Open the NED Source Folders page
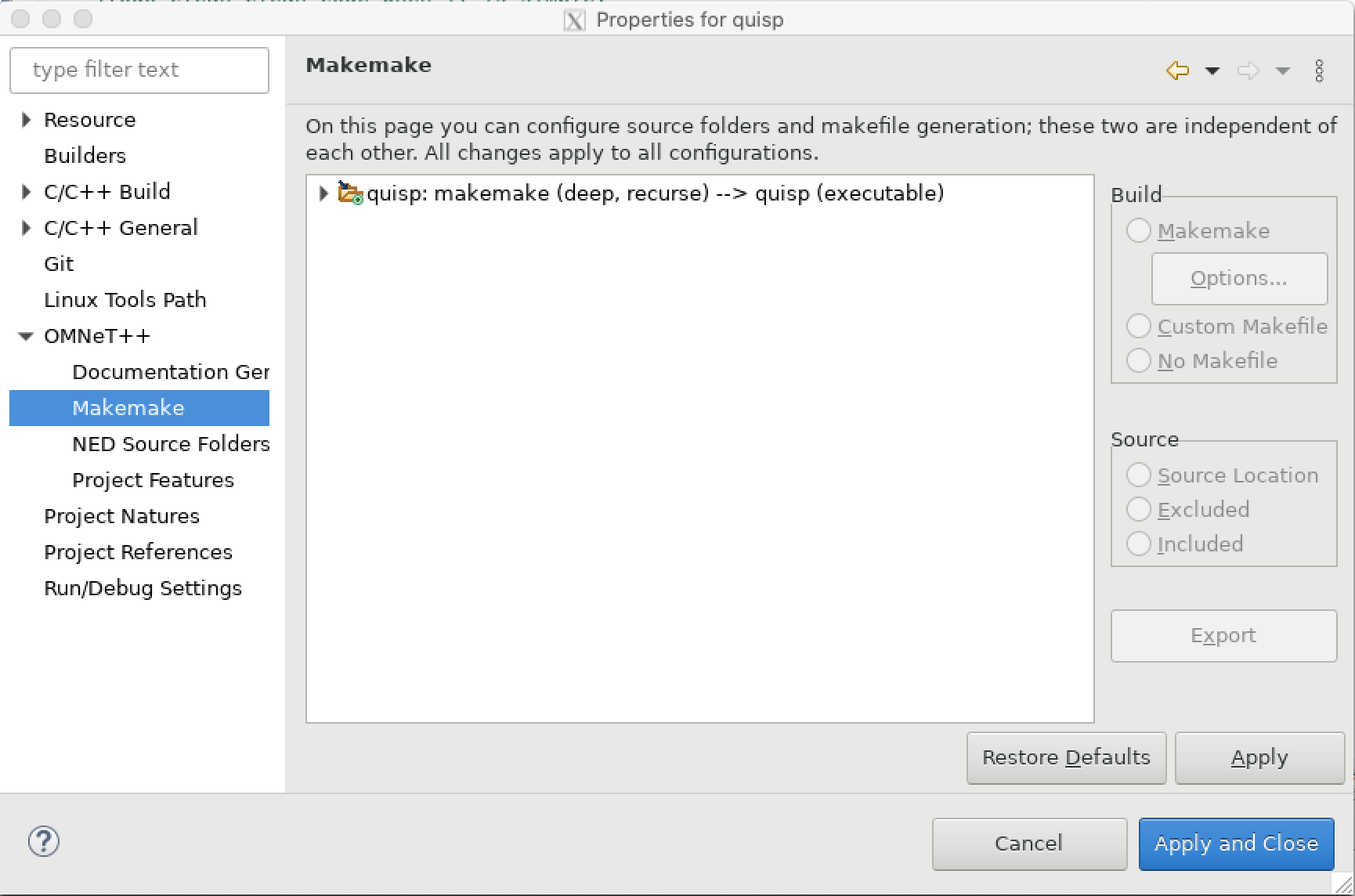 (x=171, y=444)
